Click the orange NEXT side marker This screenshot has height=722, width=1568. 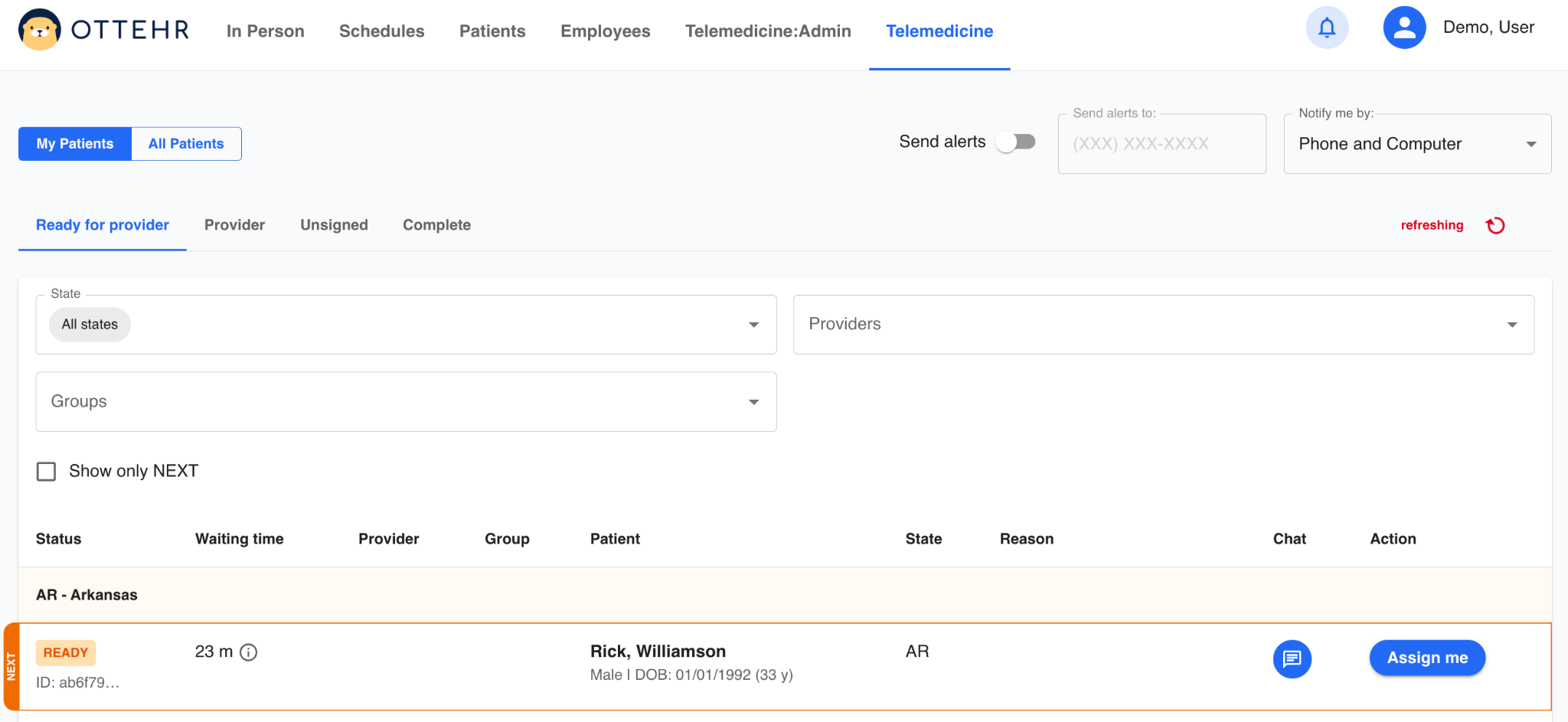tap(11, 666)
